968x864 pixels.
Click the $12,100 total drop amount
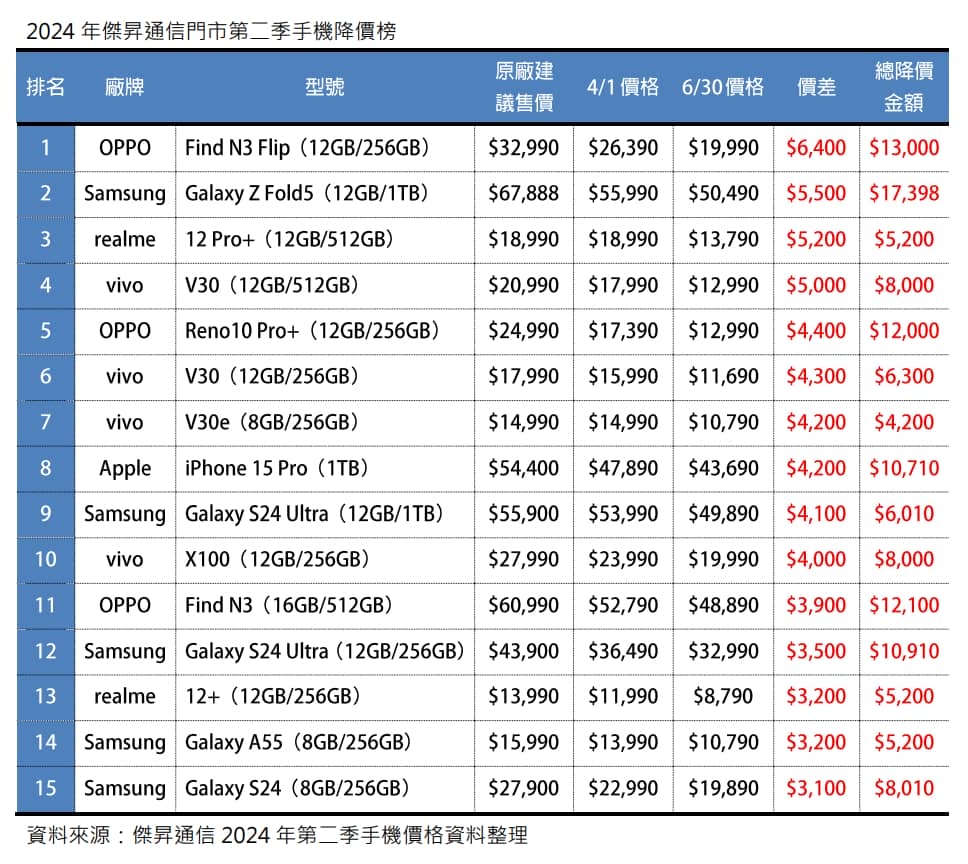pyautogui.click(x=904, y=605)
